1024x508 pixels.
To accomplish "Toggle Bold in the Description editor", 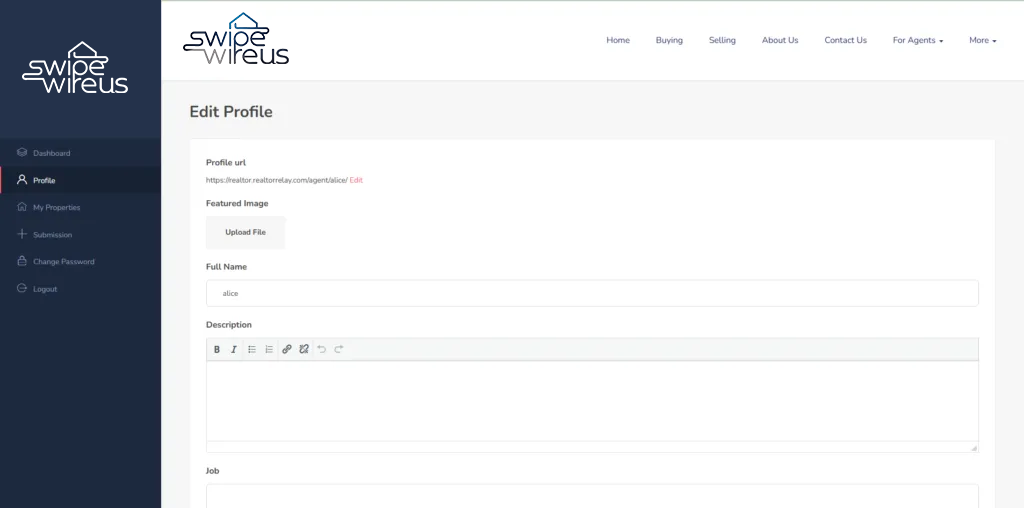I will click(217, 349).
